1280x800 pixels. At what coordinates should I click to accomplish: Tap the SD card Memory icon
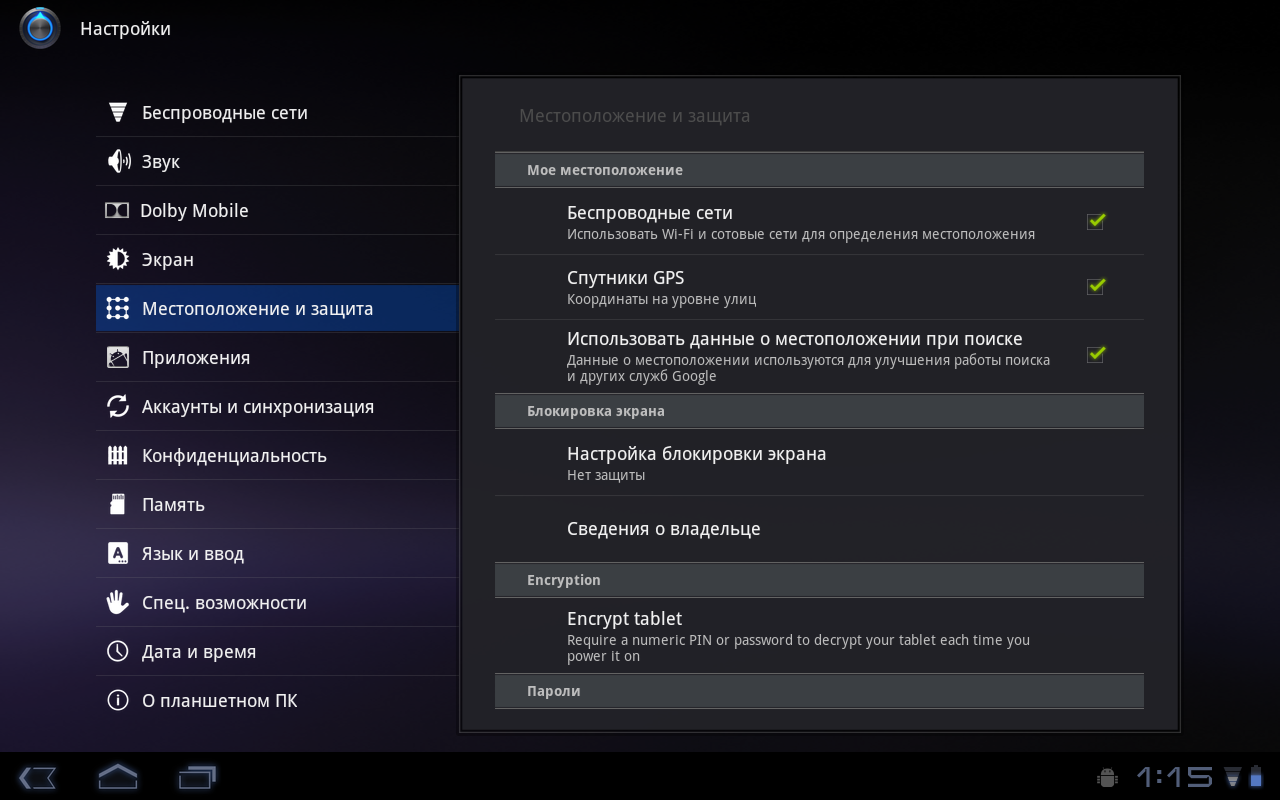click(x=118, y=504)
